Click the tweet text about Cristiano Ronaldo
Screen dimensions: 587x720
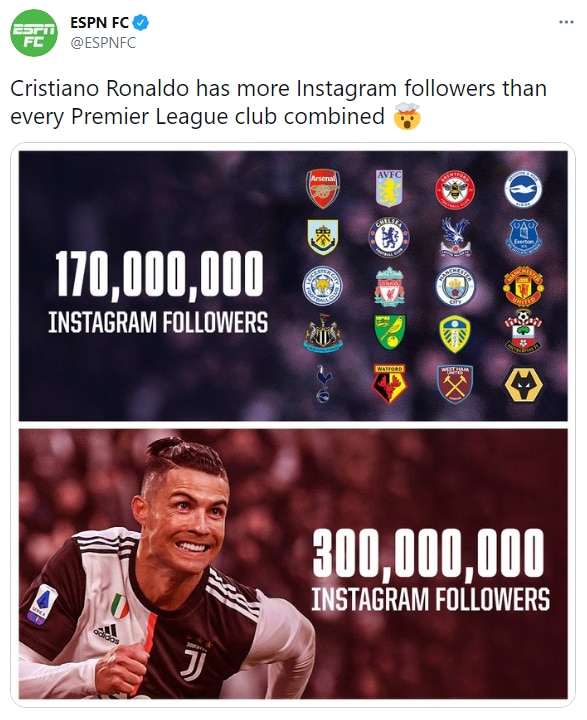point(278,102)
